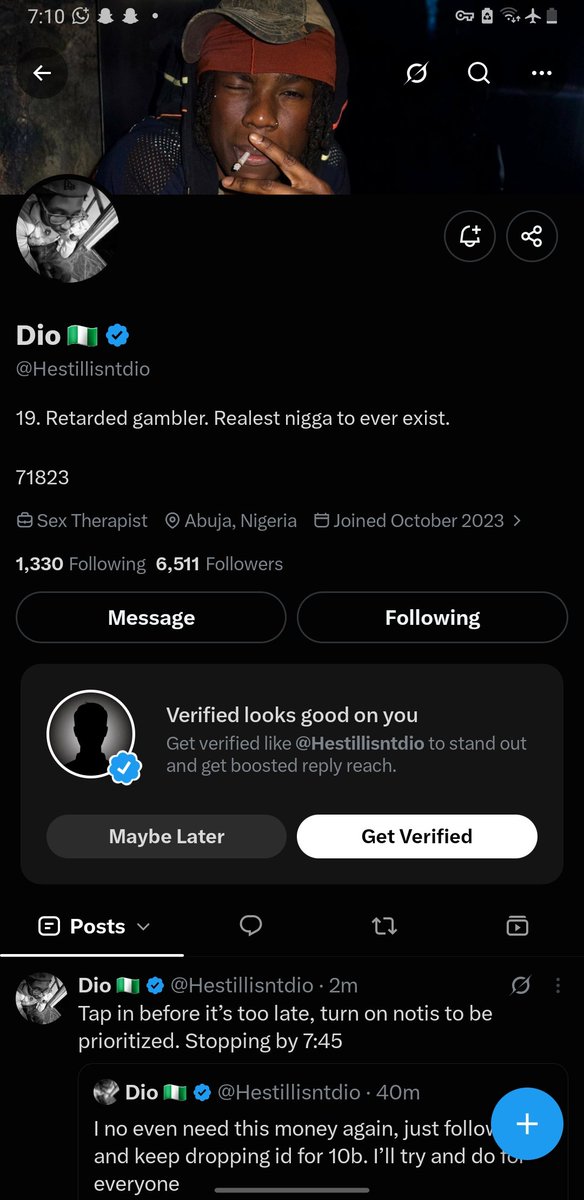Dismiss promo with Maybe Later

tap(166, 836)
